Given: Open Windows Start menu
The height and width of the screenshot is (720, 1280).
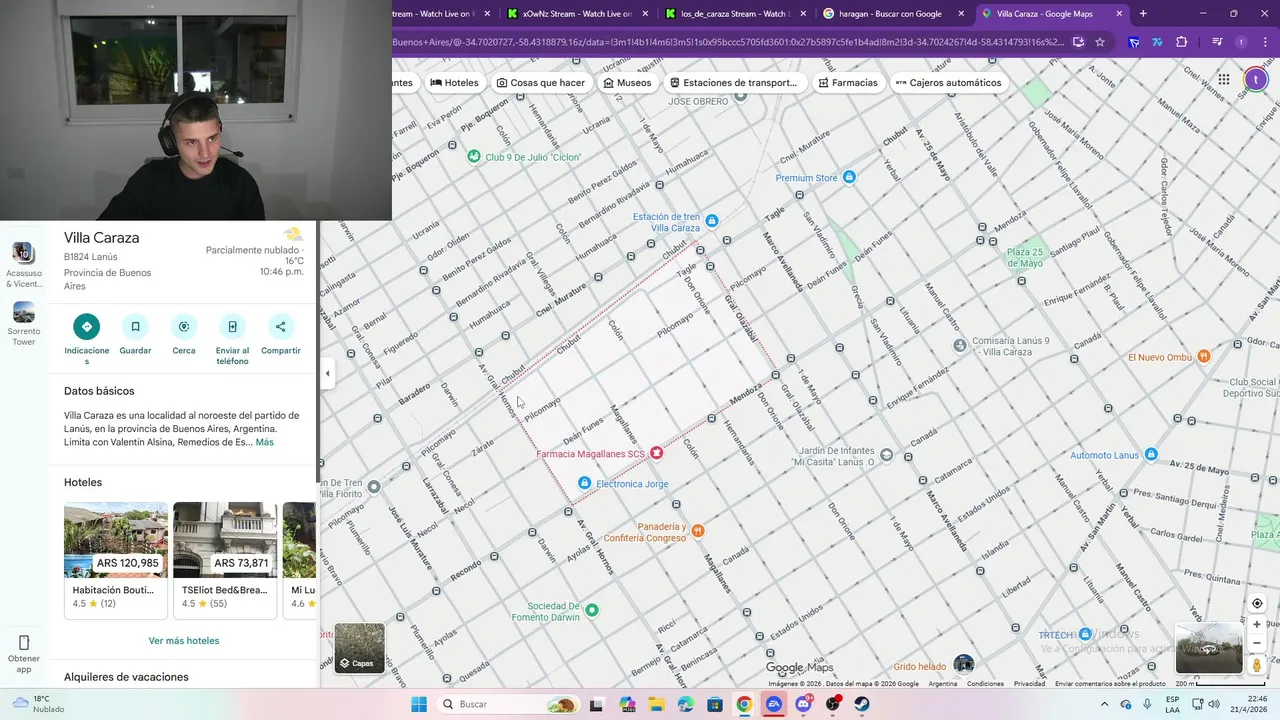Looking at the screenshot, I should [x=419, y=704].
